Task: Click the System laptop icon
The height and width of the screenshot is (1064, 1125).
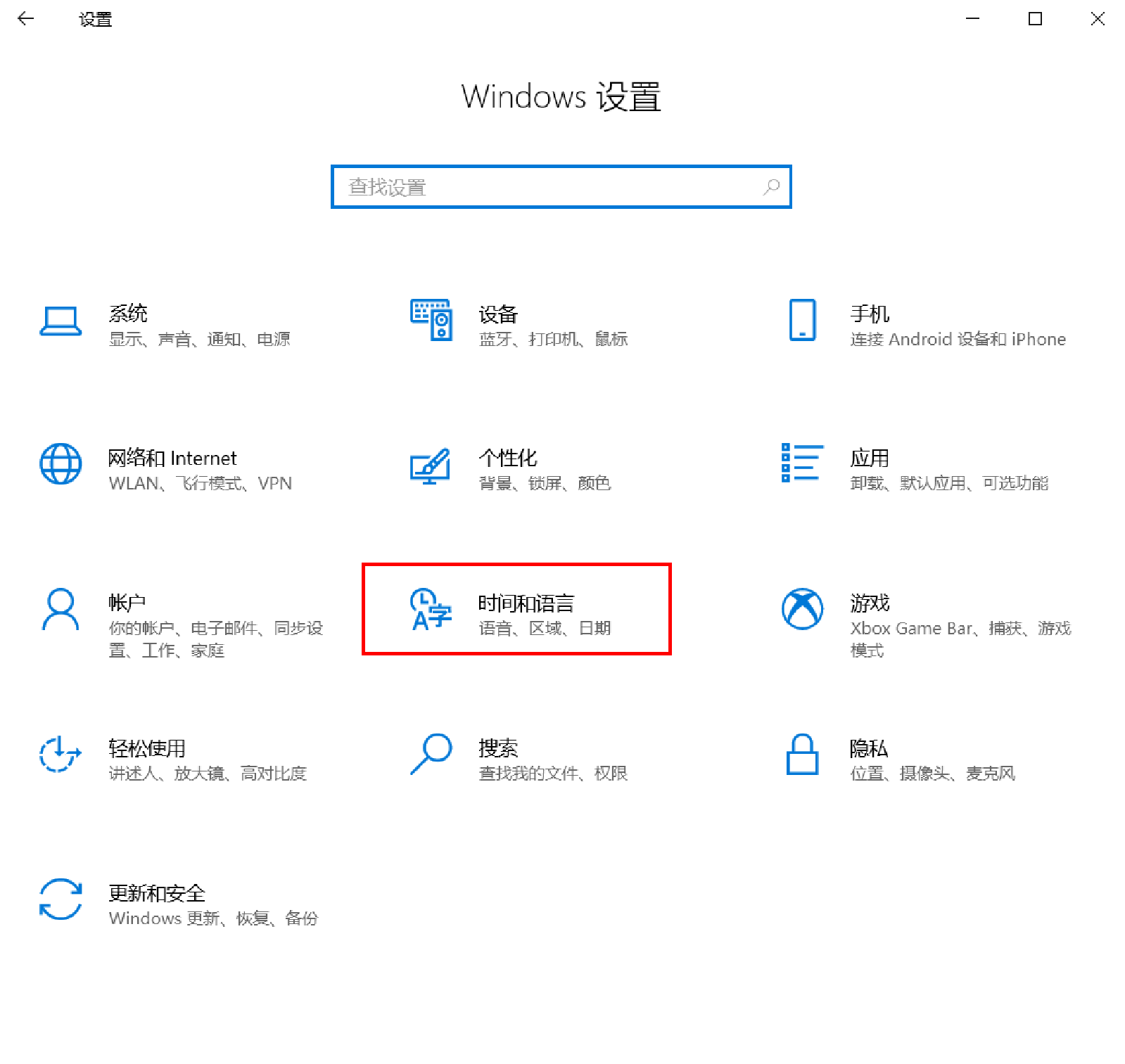Action: (61, 321)
